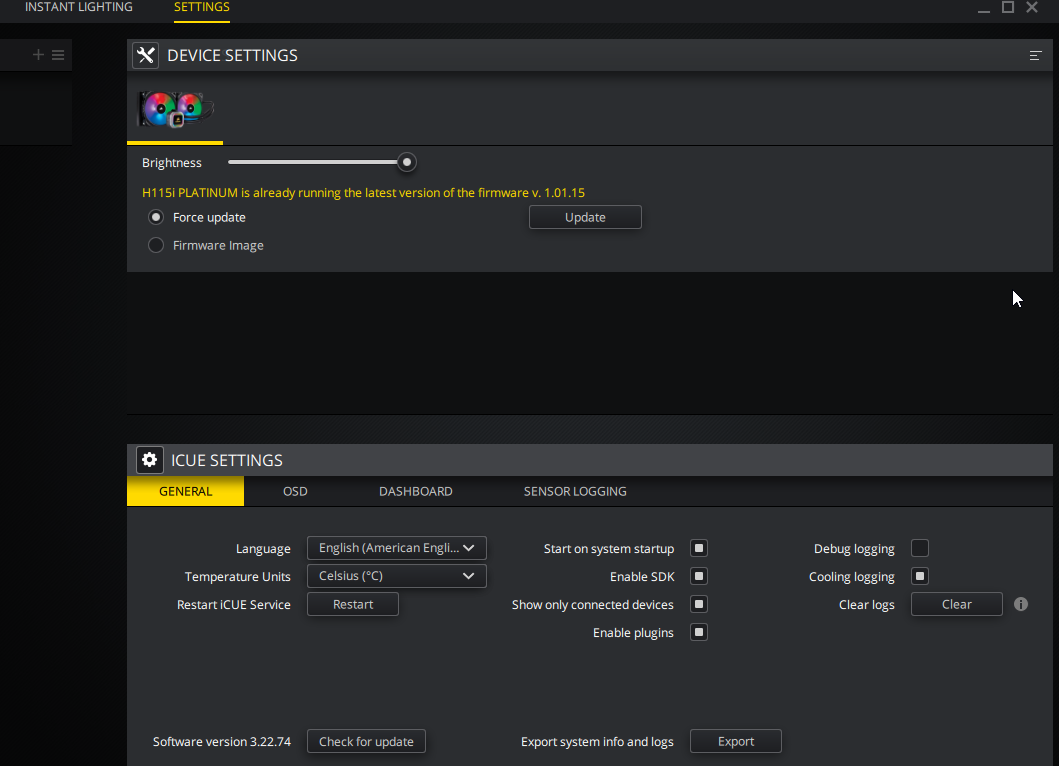Switch to the Instant Lighting tab
Image resolution: width=1059 pixels, height=766 pixels.
(x=79, y=7)
